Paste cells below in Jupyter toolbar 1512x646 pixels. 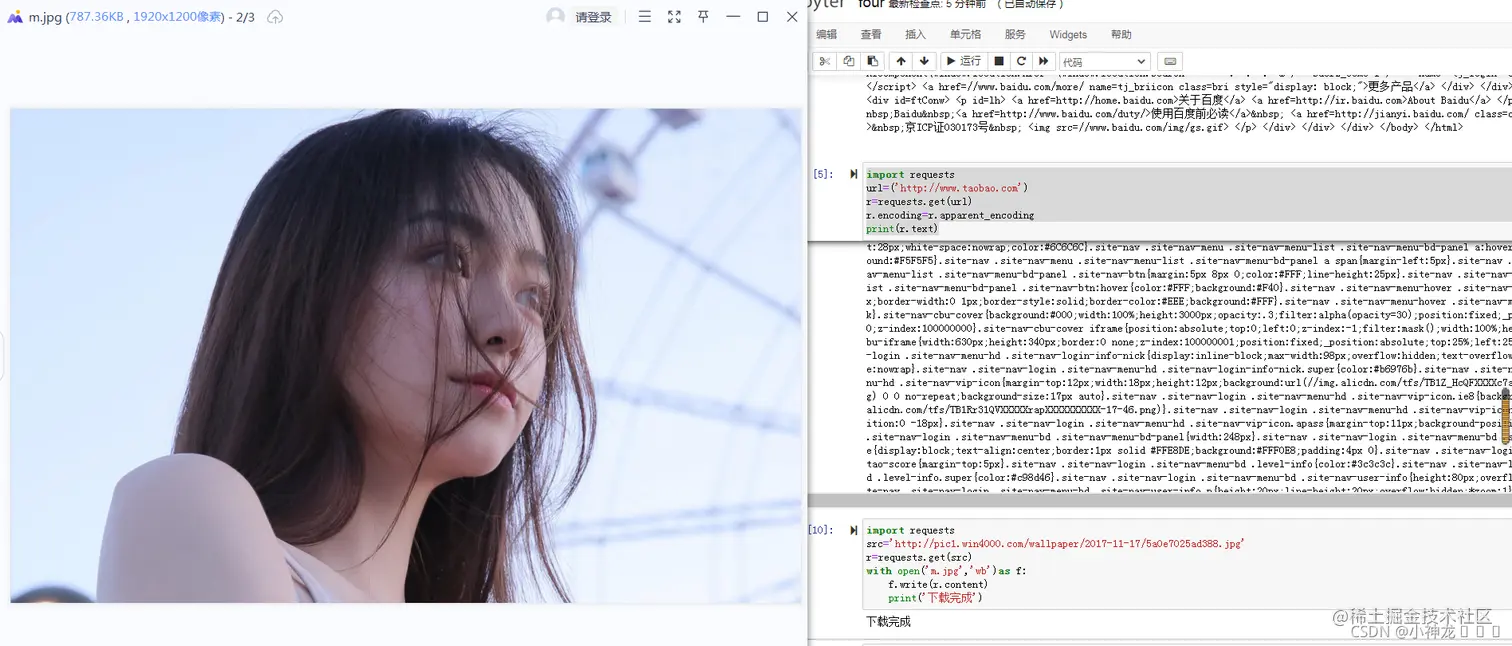(x=872, y=61)
